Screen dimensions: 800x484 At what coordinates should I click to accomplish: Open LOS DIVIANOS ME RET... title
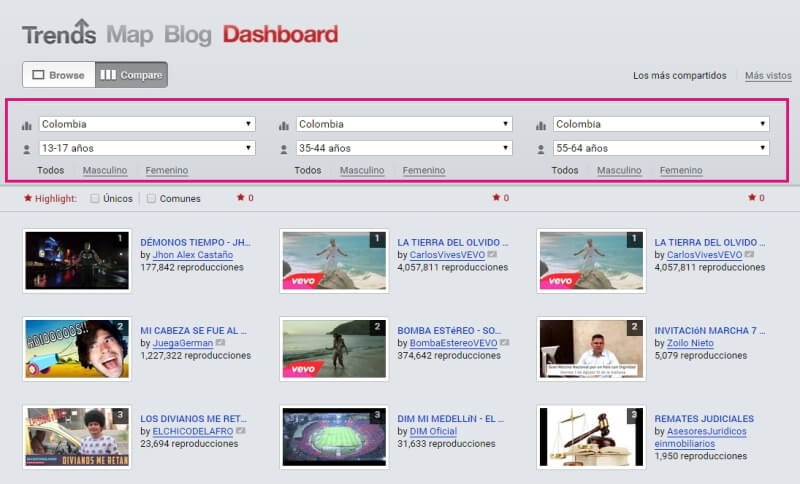coord(193,419)
